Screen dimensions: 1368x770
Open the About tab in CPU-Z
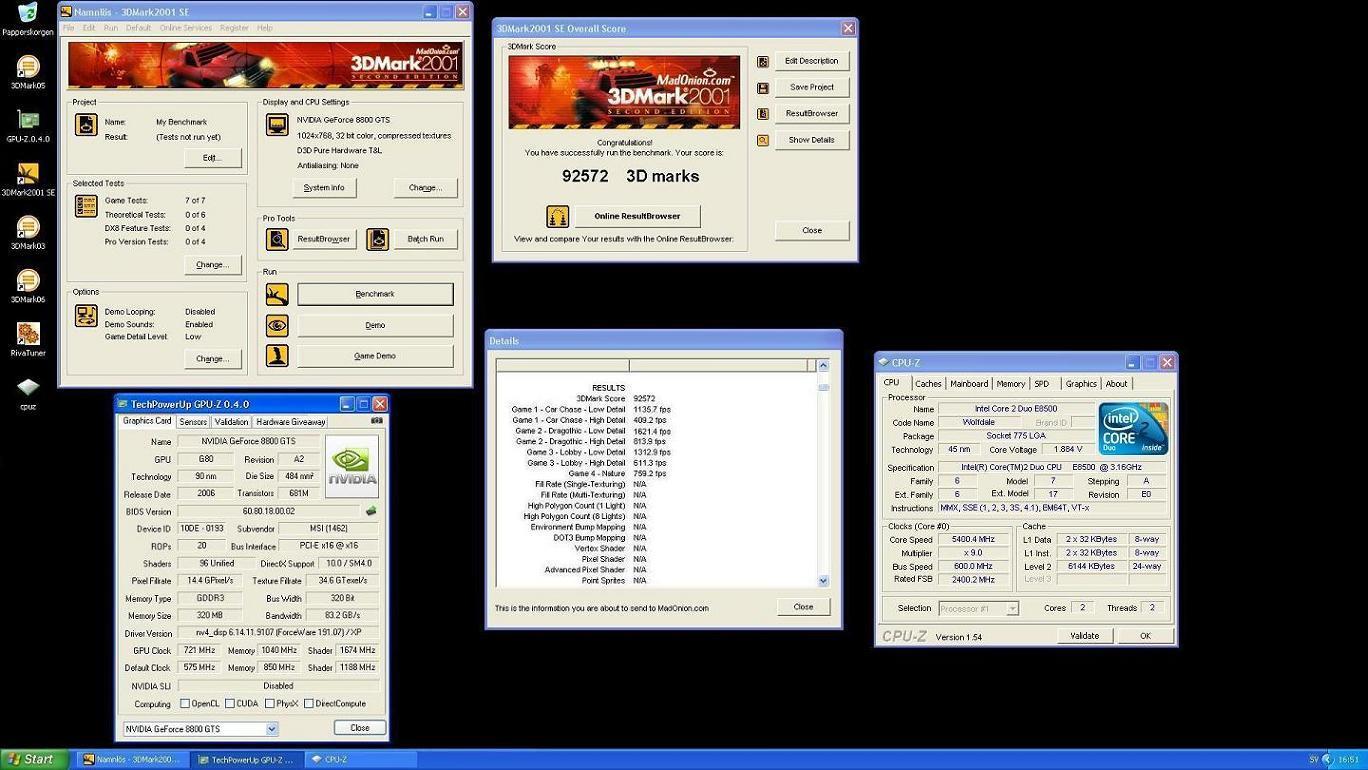pyautogui.click(x=1116, y=384)
